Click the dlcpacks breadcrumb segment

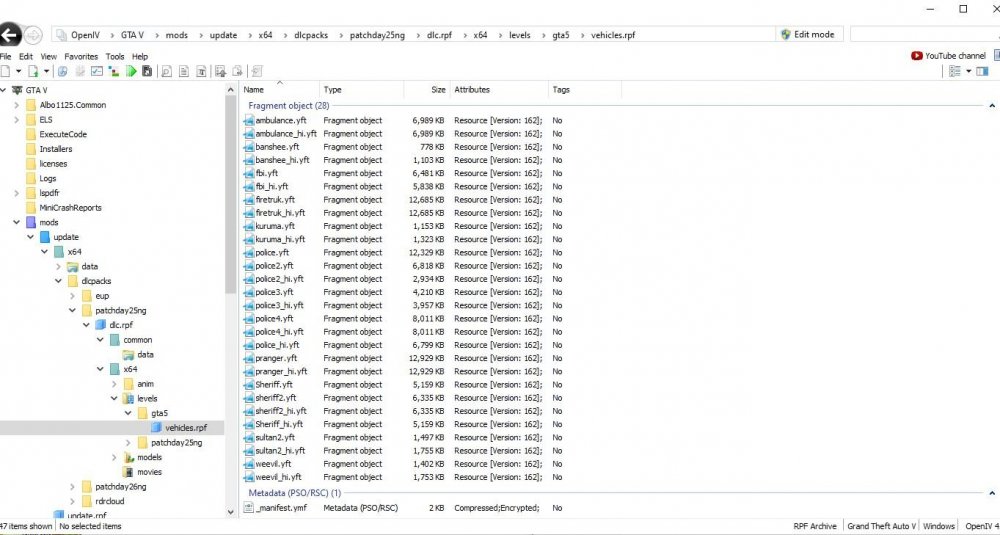[x=311, y=35]
